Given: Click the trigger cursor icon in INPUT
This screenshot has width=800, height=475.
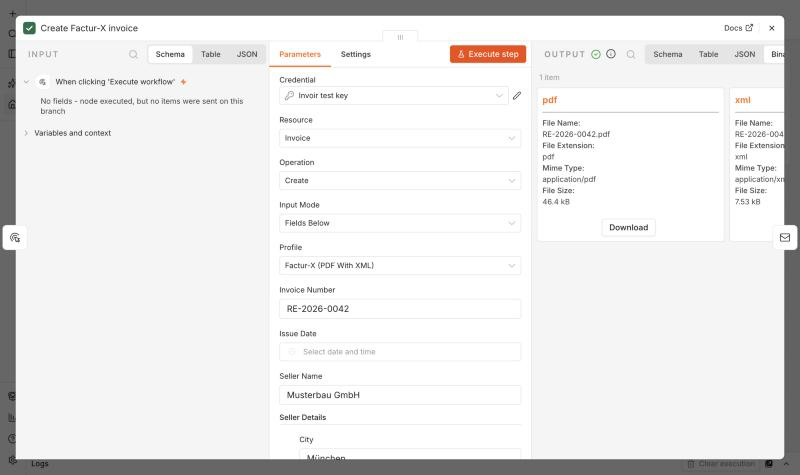Looking at the screenshot, I should click(43, 82).
